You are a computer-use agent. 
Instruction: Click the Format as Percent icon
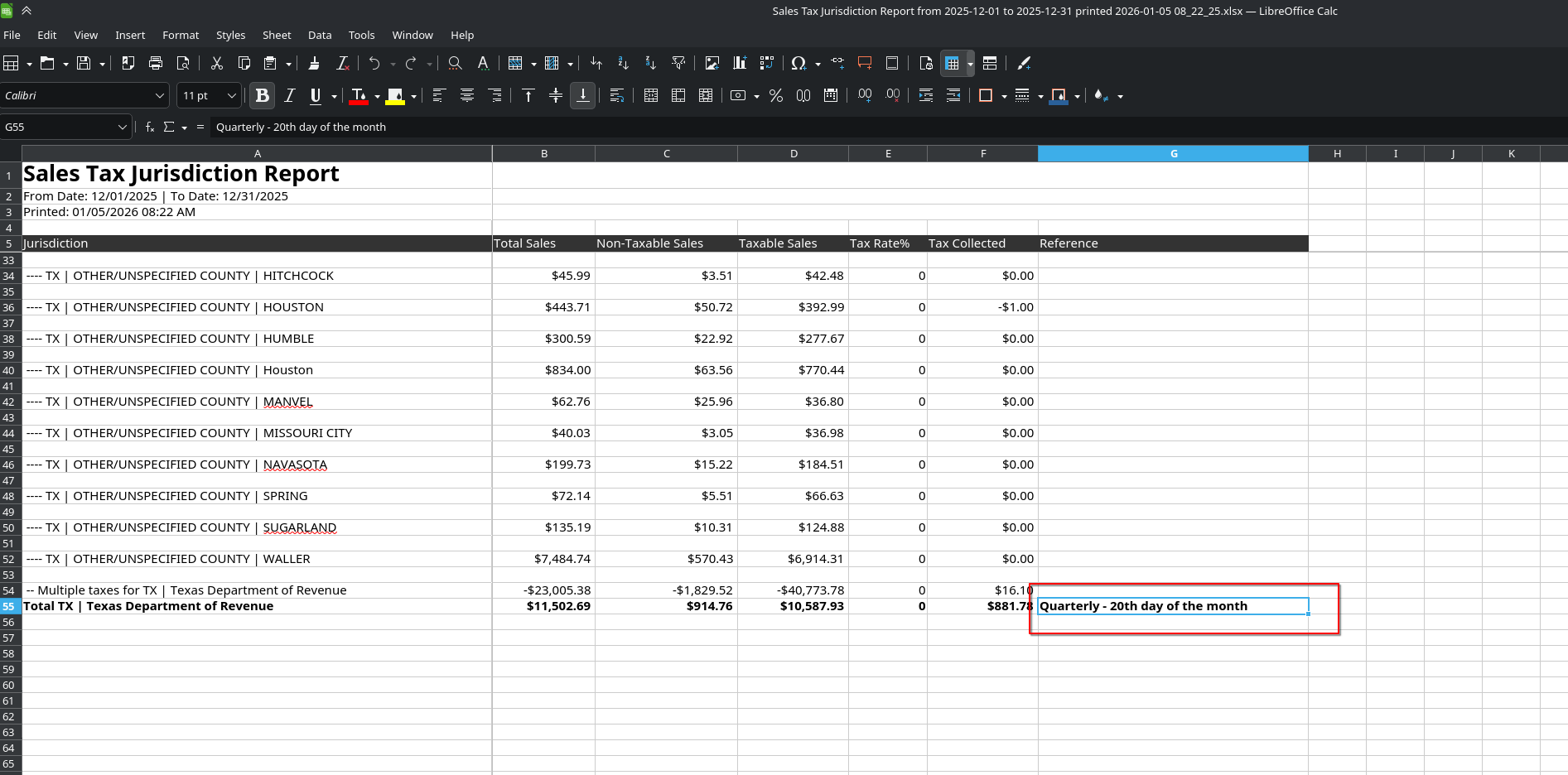[x=776, y=96]
